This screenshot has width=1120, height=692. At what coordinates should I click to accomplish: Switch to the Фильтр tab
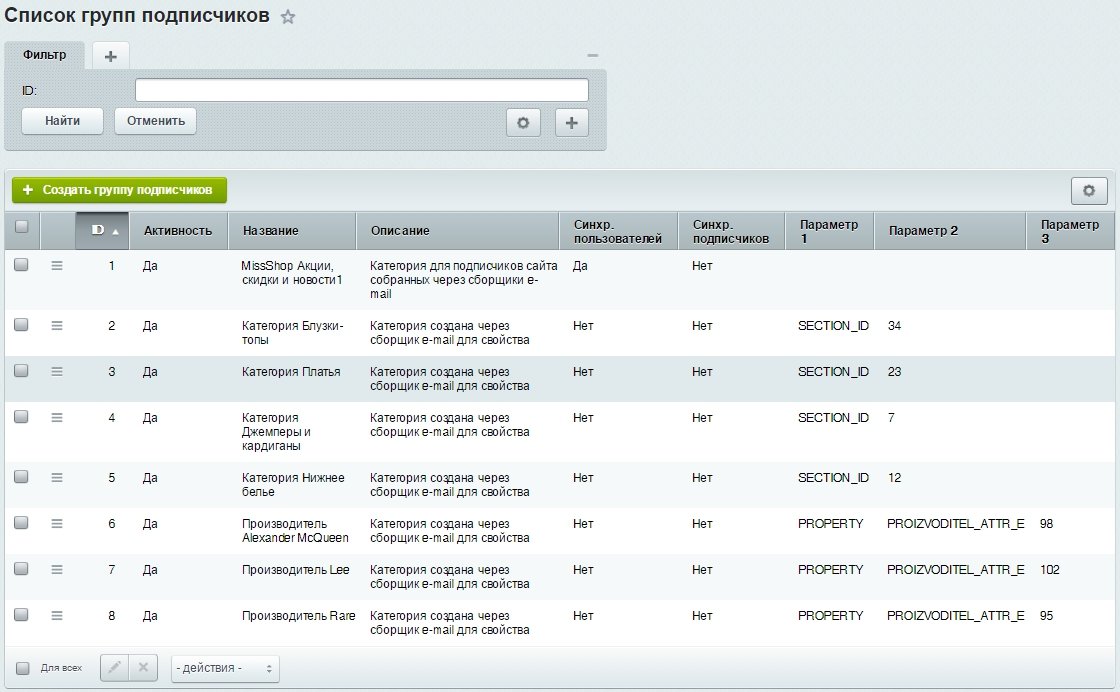[x=44, y=55]
